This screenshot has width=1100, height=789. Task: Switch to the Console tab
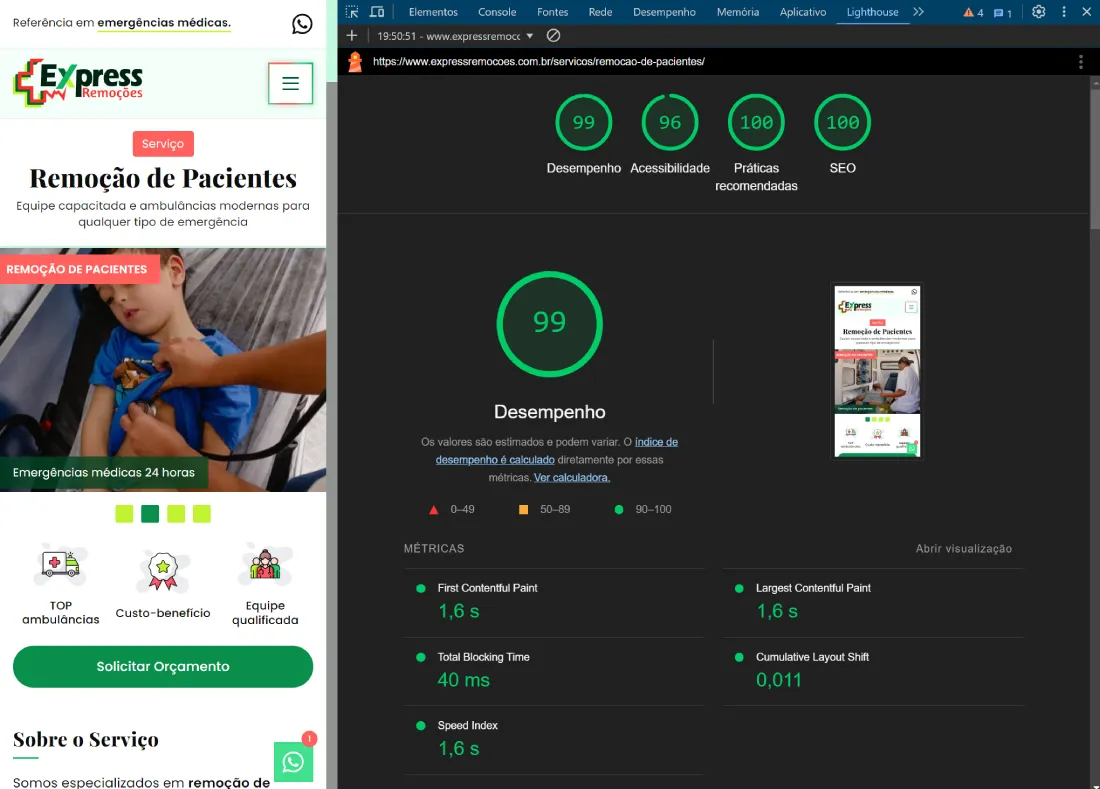497,12
